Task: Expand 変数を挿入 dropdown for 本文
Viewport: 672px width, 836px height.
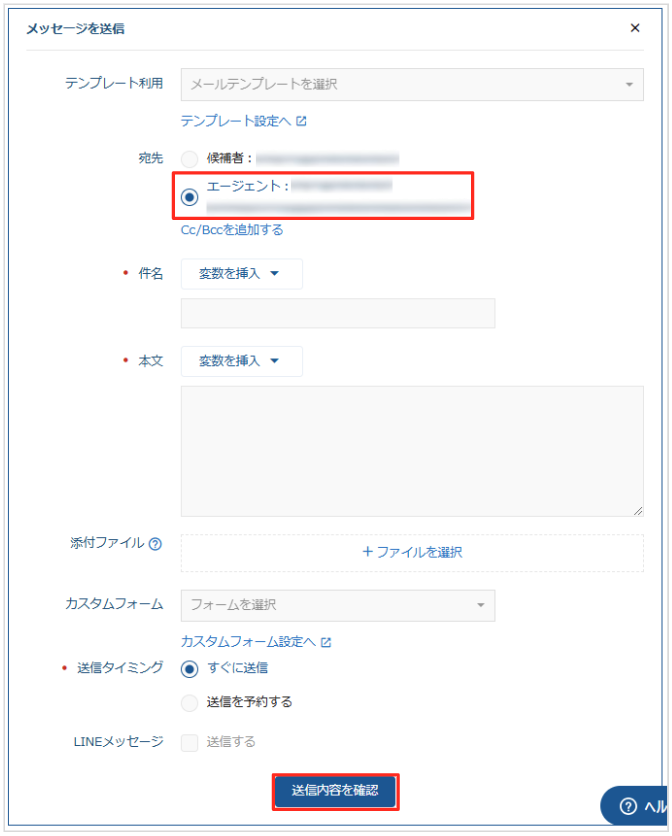Action: [241, 361]
